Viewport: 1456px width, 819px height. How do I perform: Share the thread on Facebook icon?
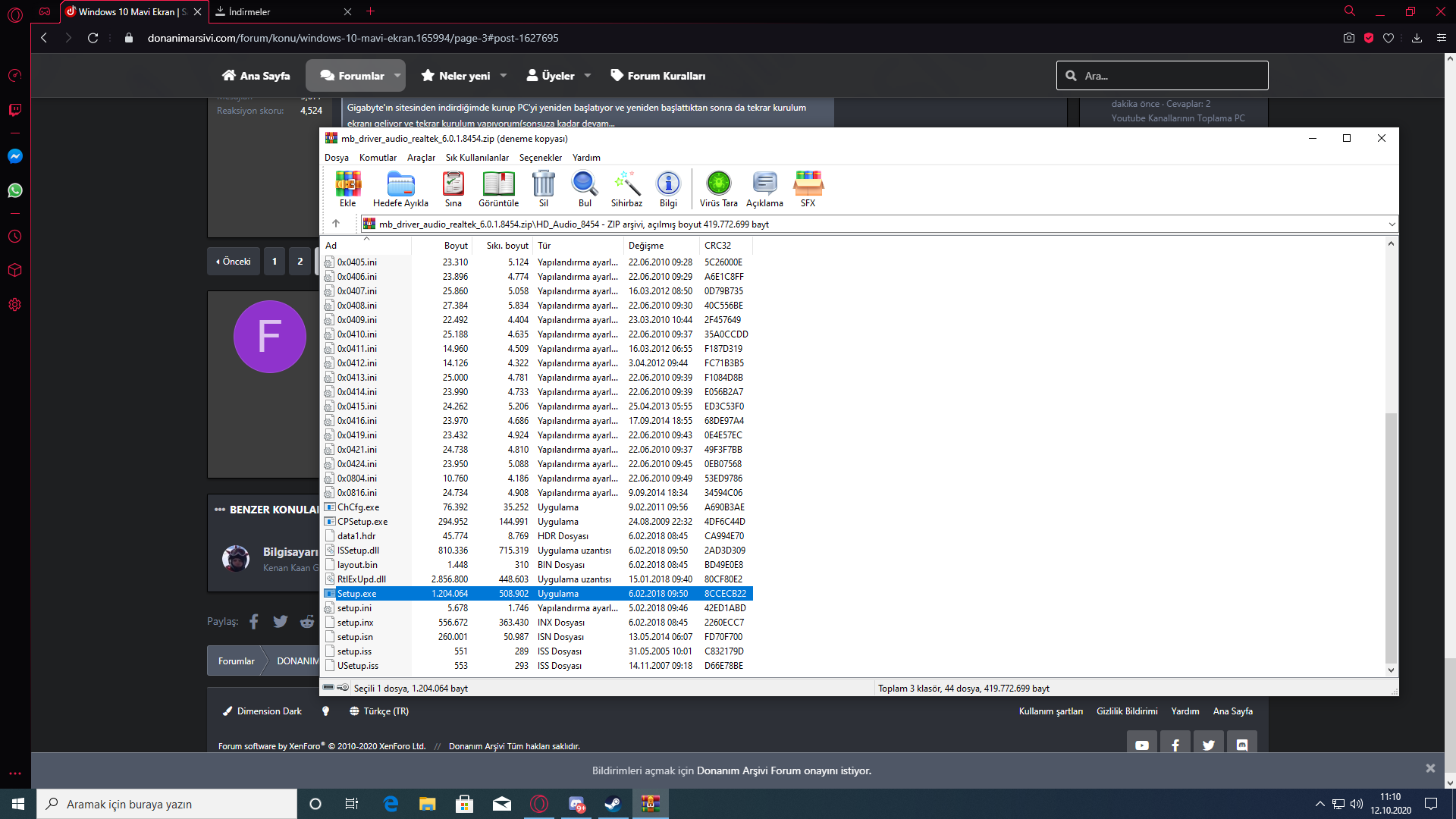pos(254,622)
